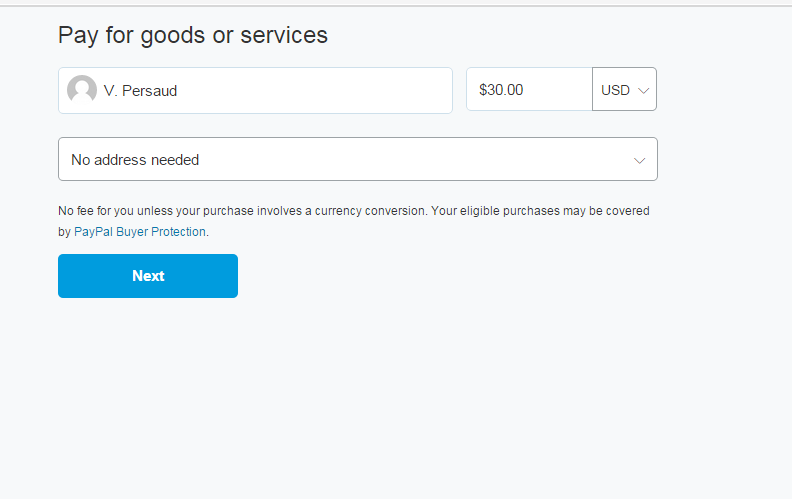Click the recipient avatar icon
Viewport: 792px width, 499px height.
82,90
